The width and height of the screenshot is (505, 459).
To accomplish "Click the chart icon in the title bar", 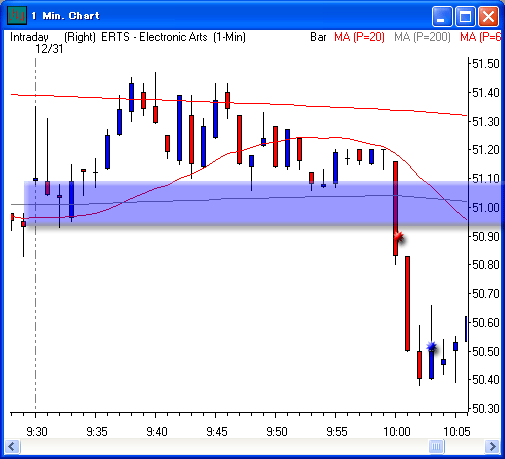I will click(17, 15).
